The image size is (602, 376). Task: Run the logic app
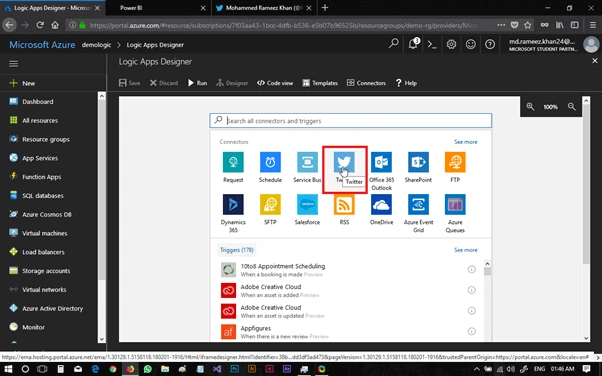point(197,83)
